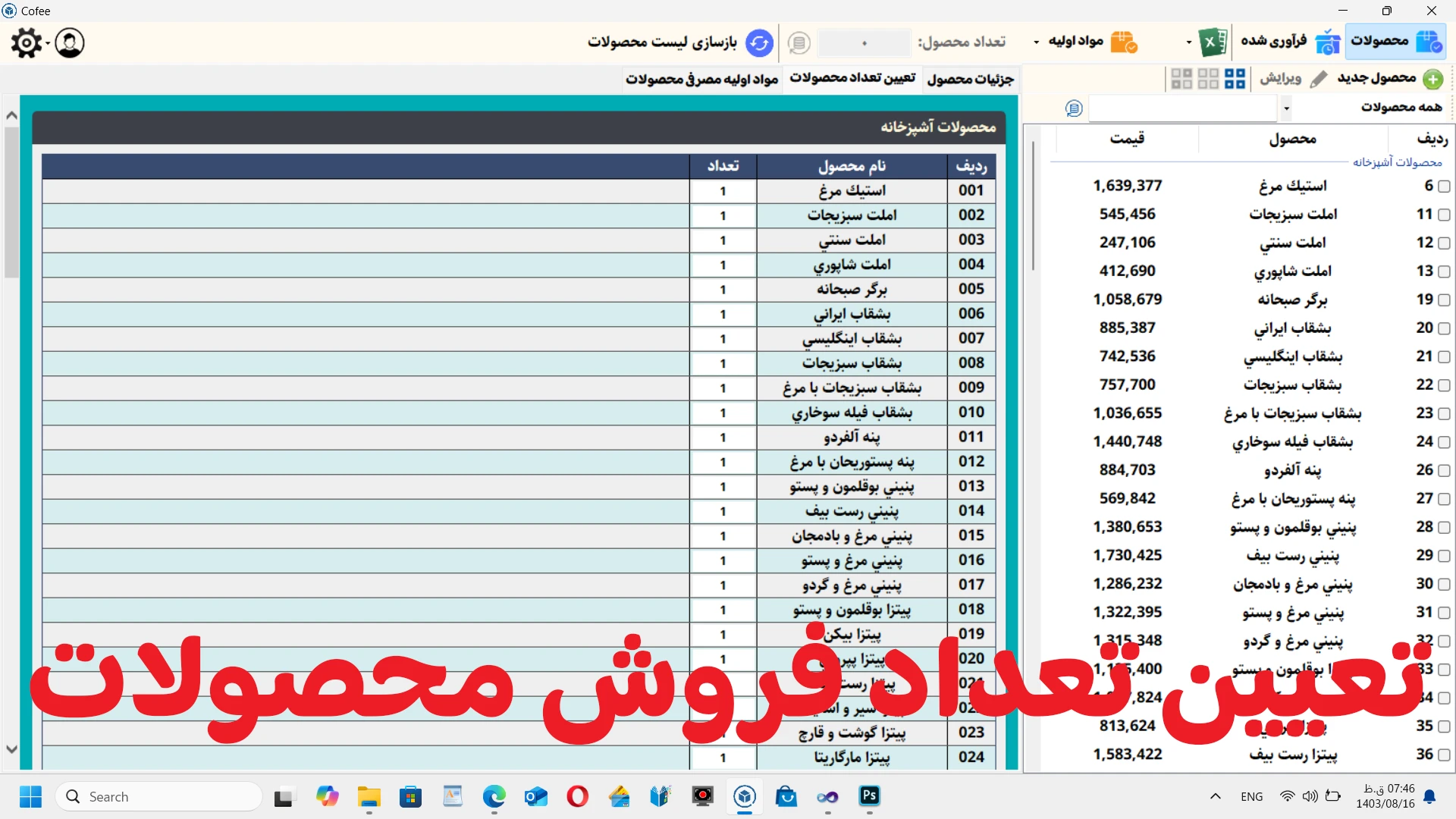Click the scroll up arrow on left panel
The width and height of the screenshot is (1456, 819).
[x=11, y=116]
